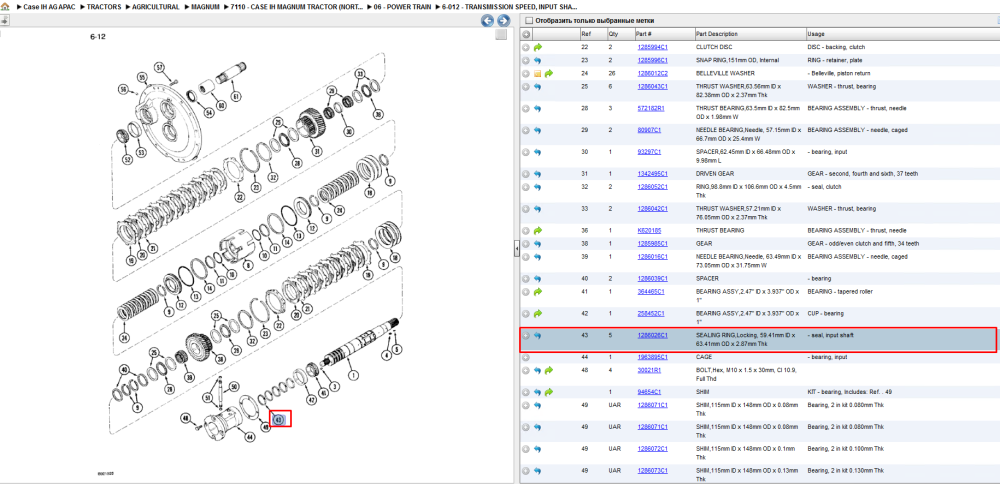Screen dimensions: 1000x484
Task: Click green arrow on BELLEVILLE WASHER row
Action: pyautogui.click(x=549, y=73)
